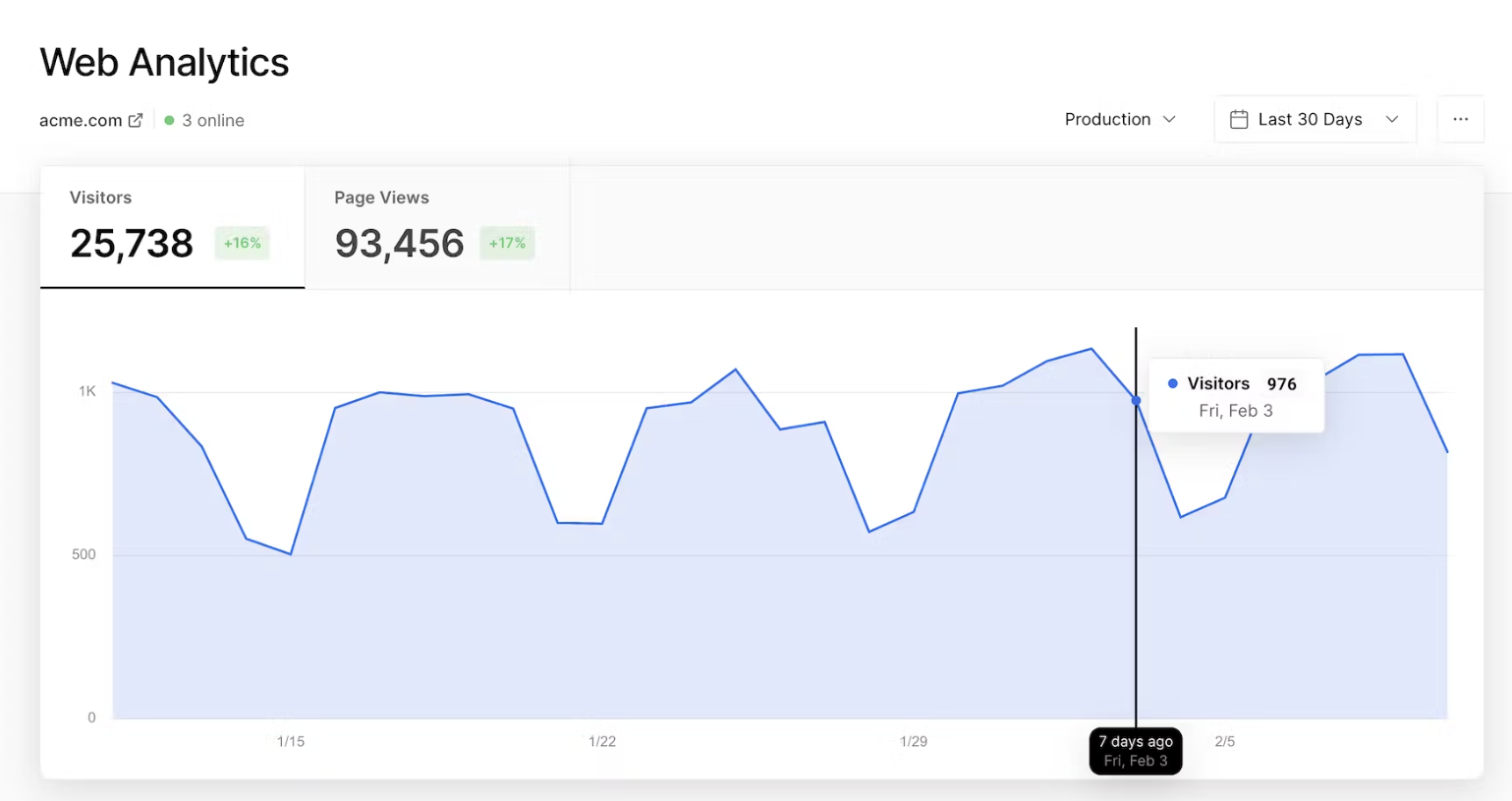1512x801 pixels.
Task: Switch to the Visitors metric tab
Action: [x=172, y=226]
